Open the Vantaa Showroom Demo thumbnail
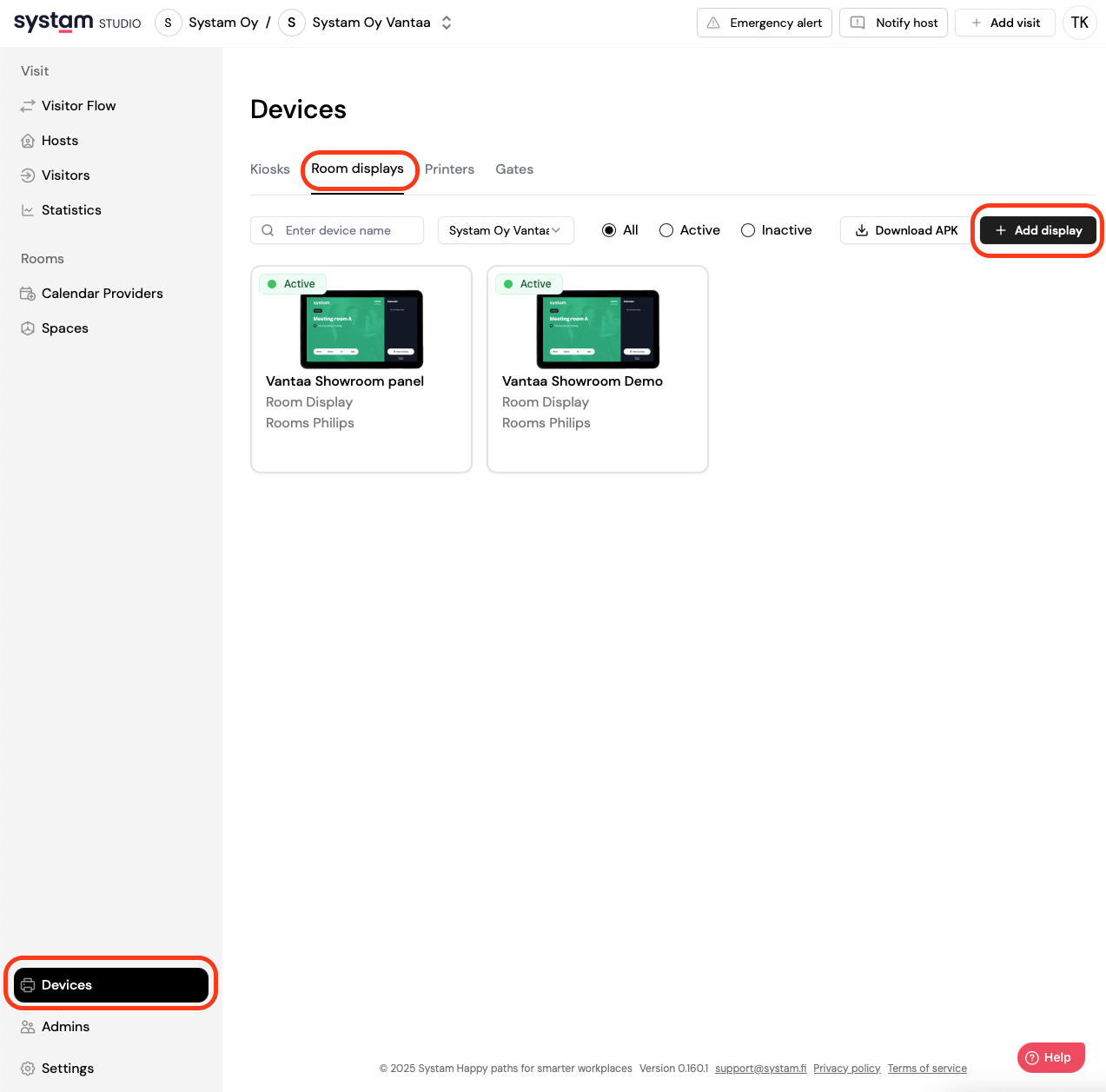Screen dimensions: 1106x1092 598,329
